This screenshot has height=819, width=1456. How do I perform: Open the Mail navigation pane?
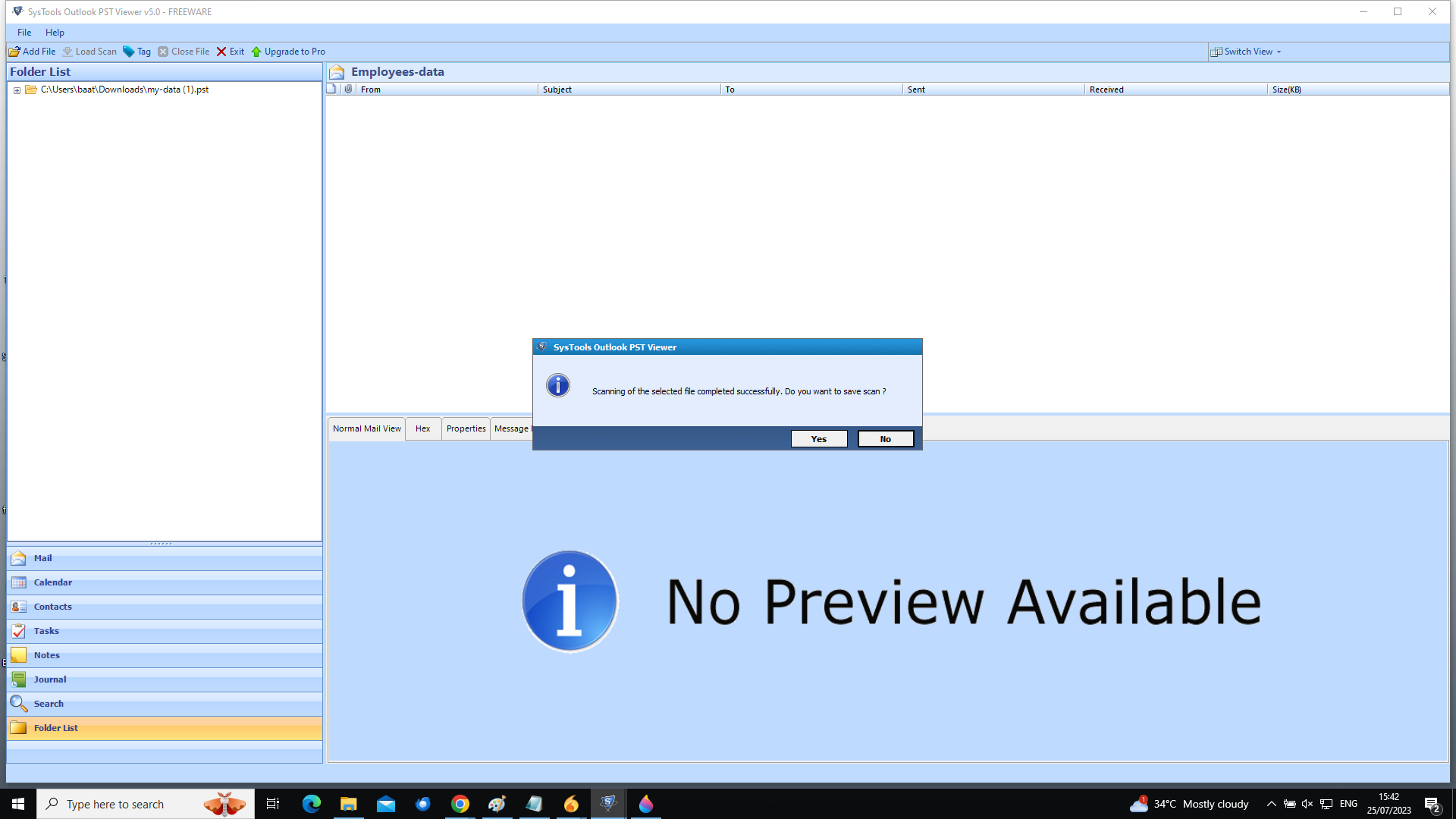click(165, 558)
